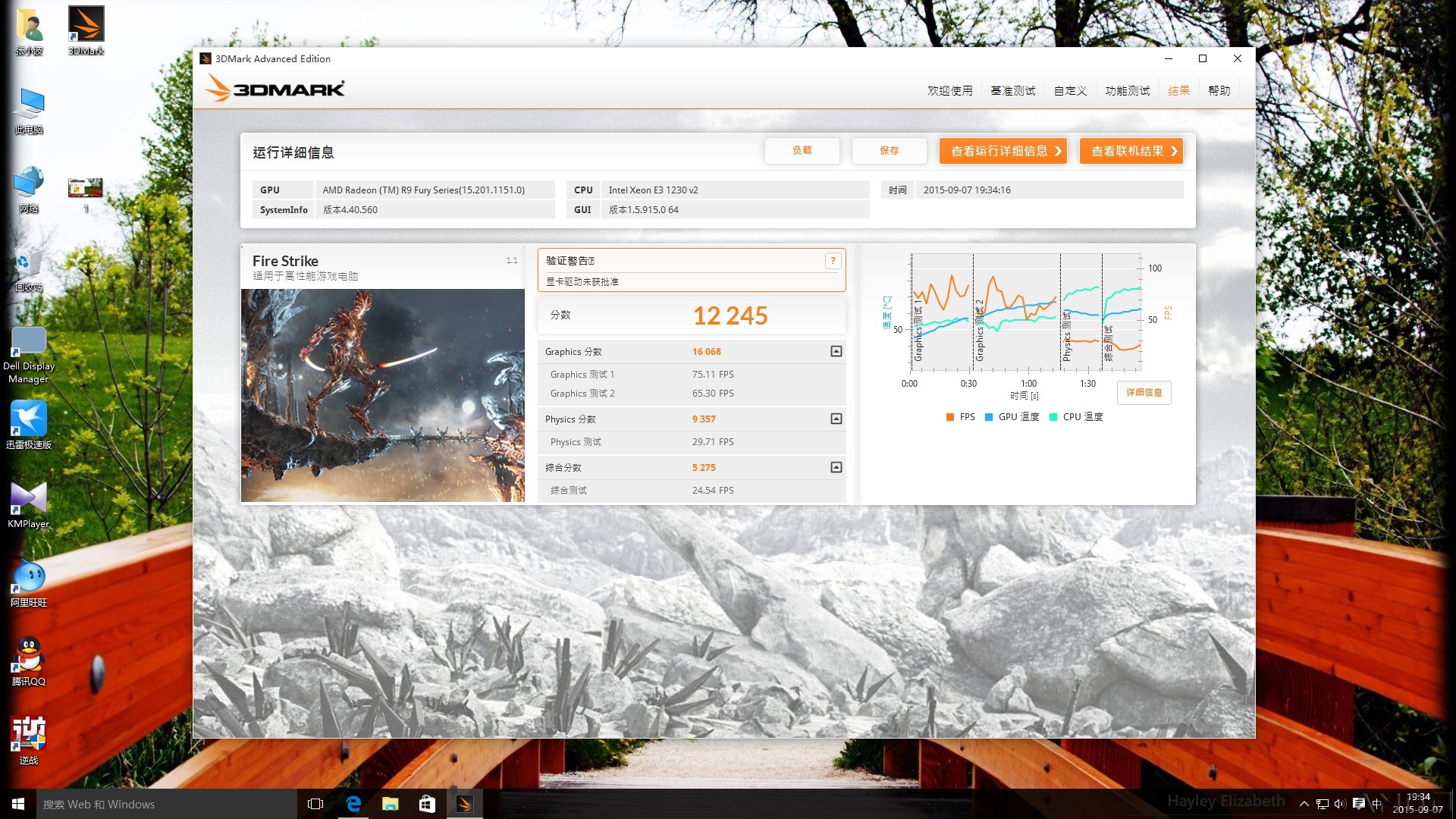Click the 综合测试 row 24.54 FPS

(692, 491)
